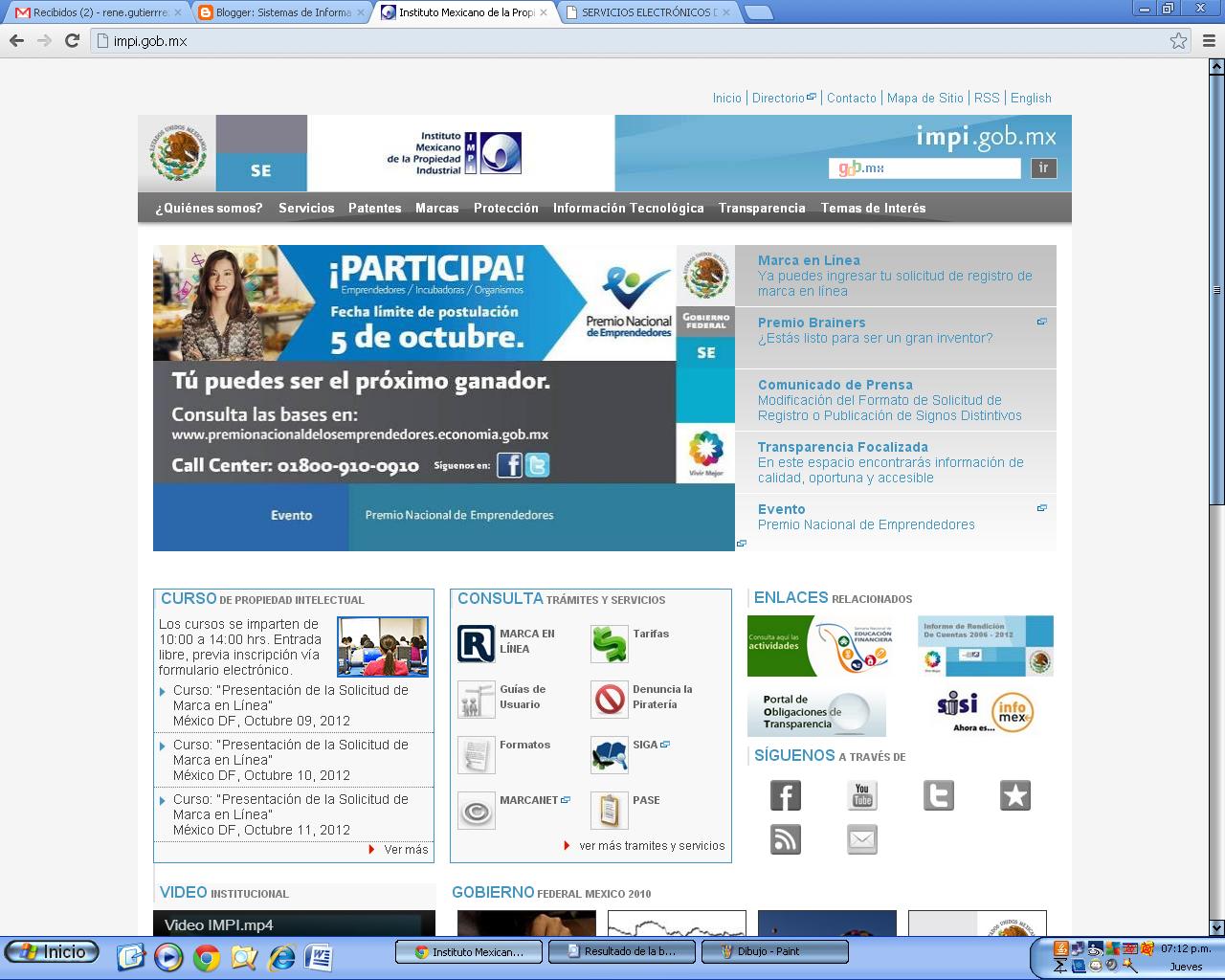Click the SIGA icon
Image resolution: width=1225 pixels, height=980 pixels.
[x=609, y=755]
